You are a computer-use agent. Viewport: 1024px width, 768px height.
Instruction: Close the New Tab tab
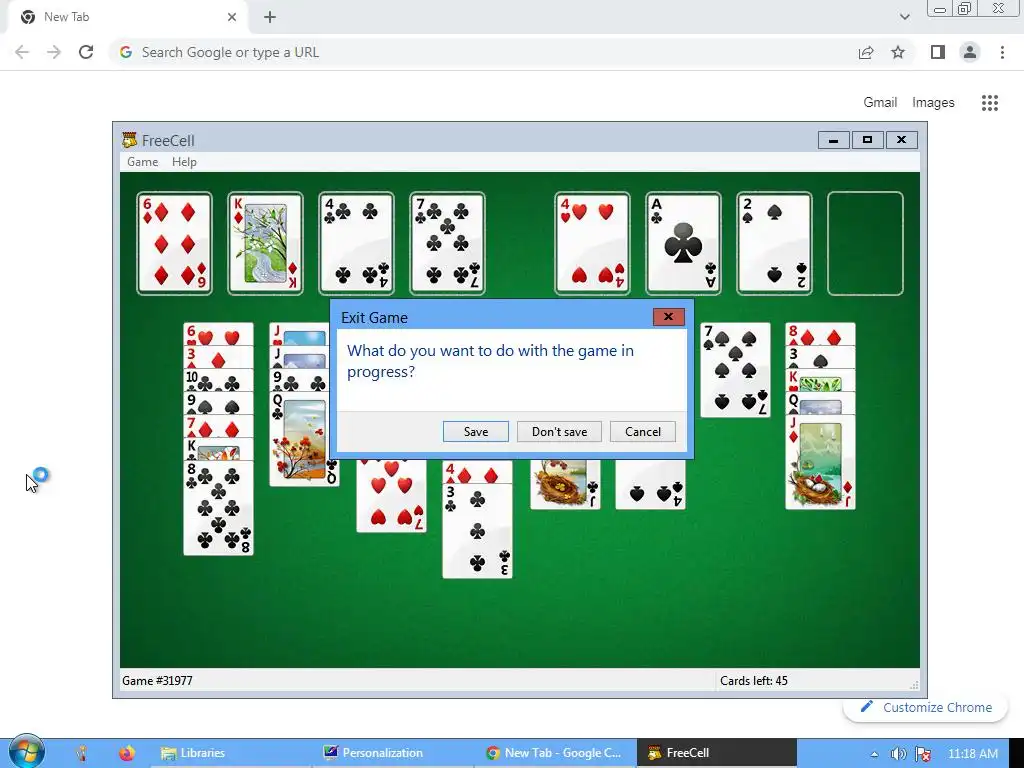point(232,17)
